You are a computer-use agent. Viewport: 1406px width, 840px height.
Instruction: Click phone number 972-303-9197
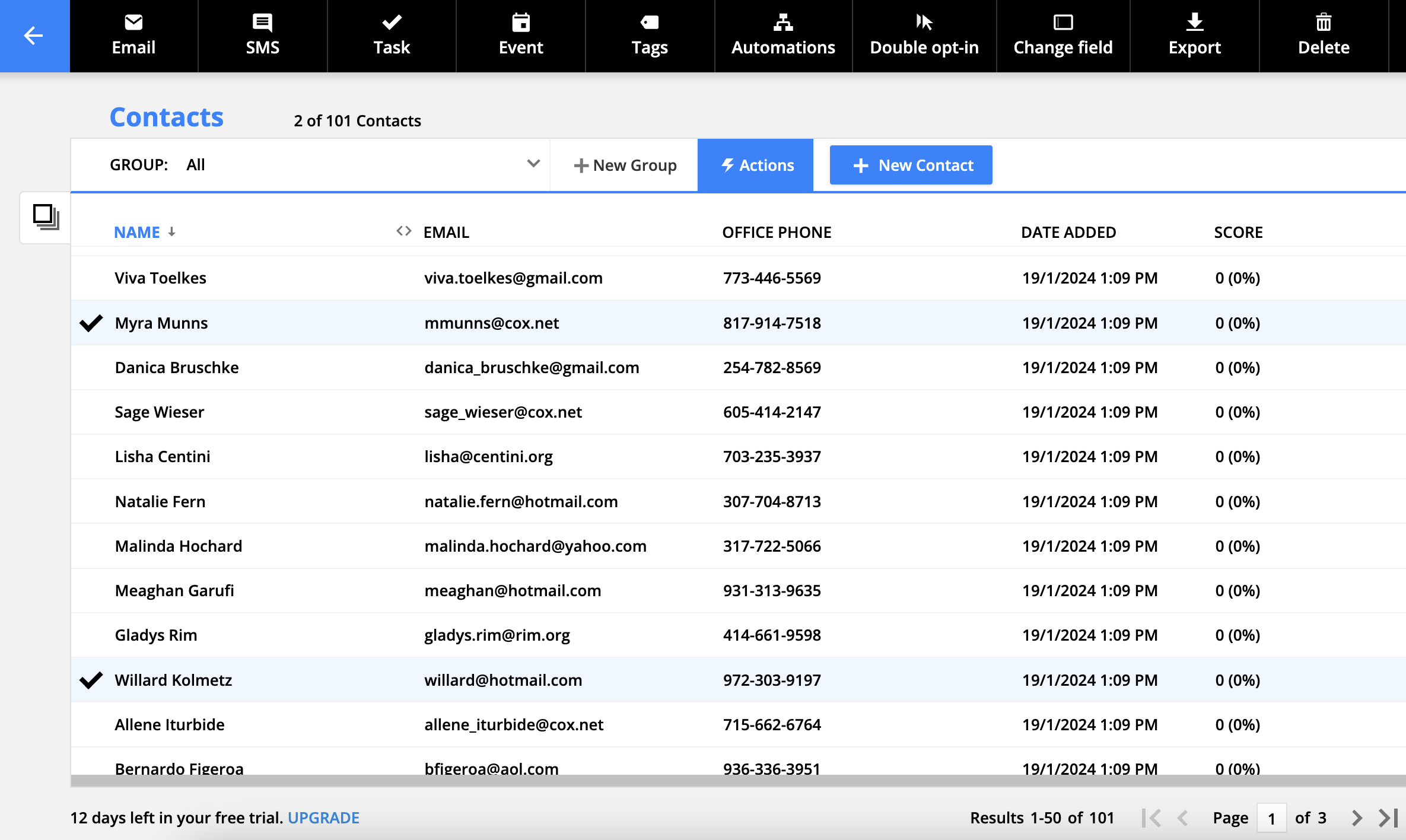(772, 680)
